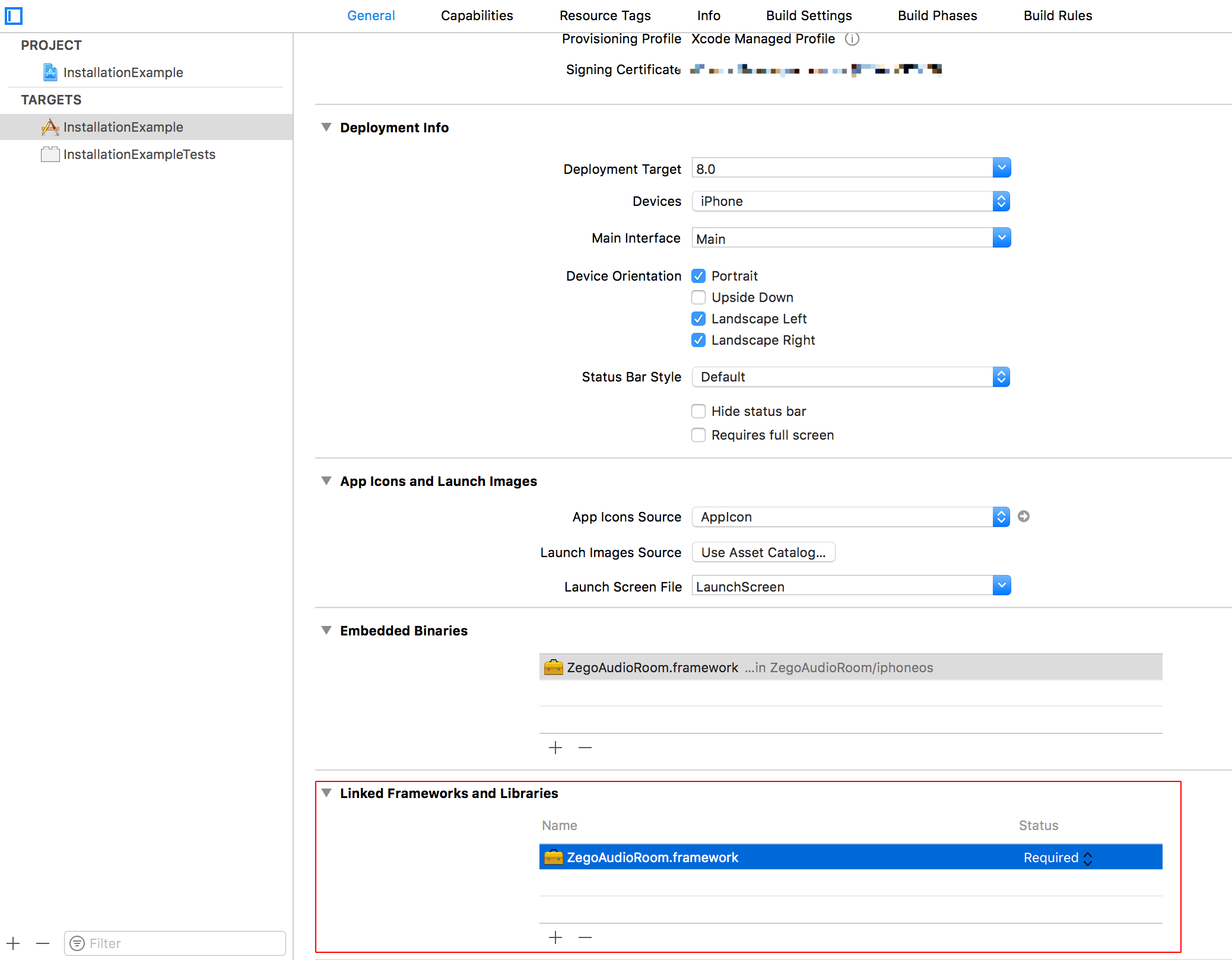Select ZegoAudioRoom.framework in Embedded Binaries

coord(851,667)
